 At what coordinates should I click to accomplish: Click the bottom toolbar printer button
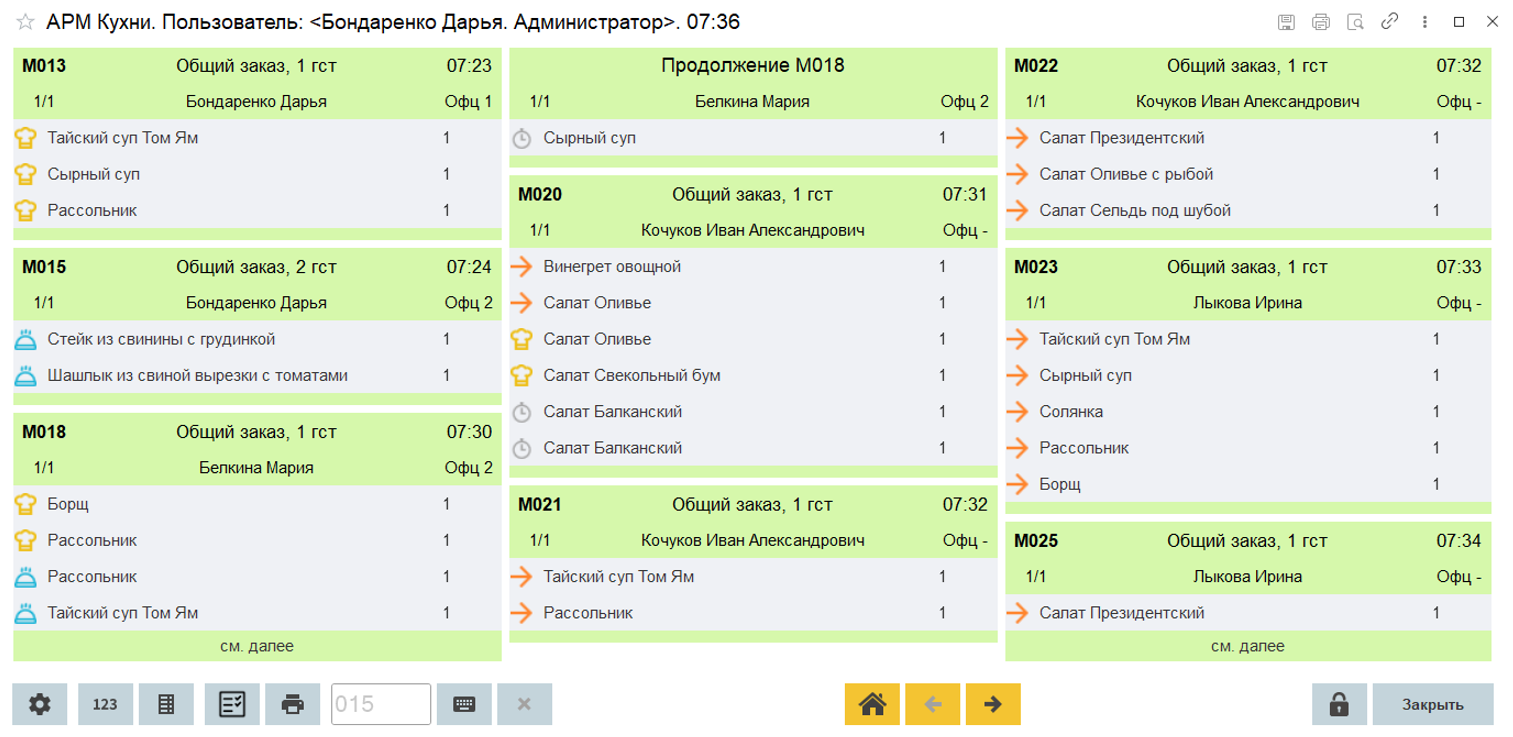point(293,704)
